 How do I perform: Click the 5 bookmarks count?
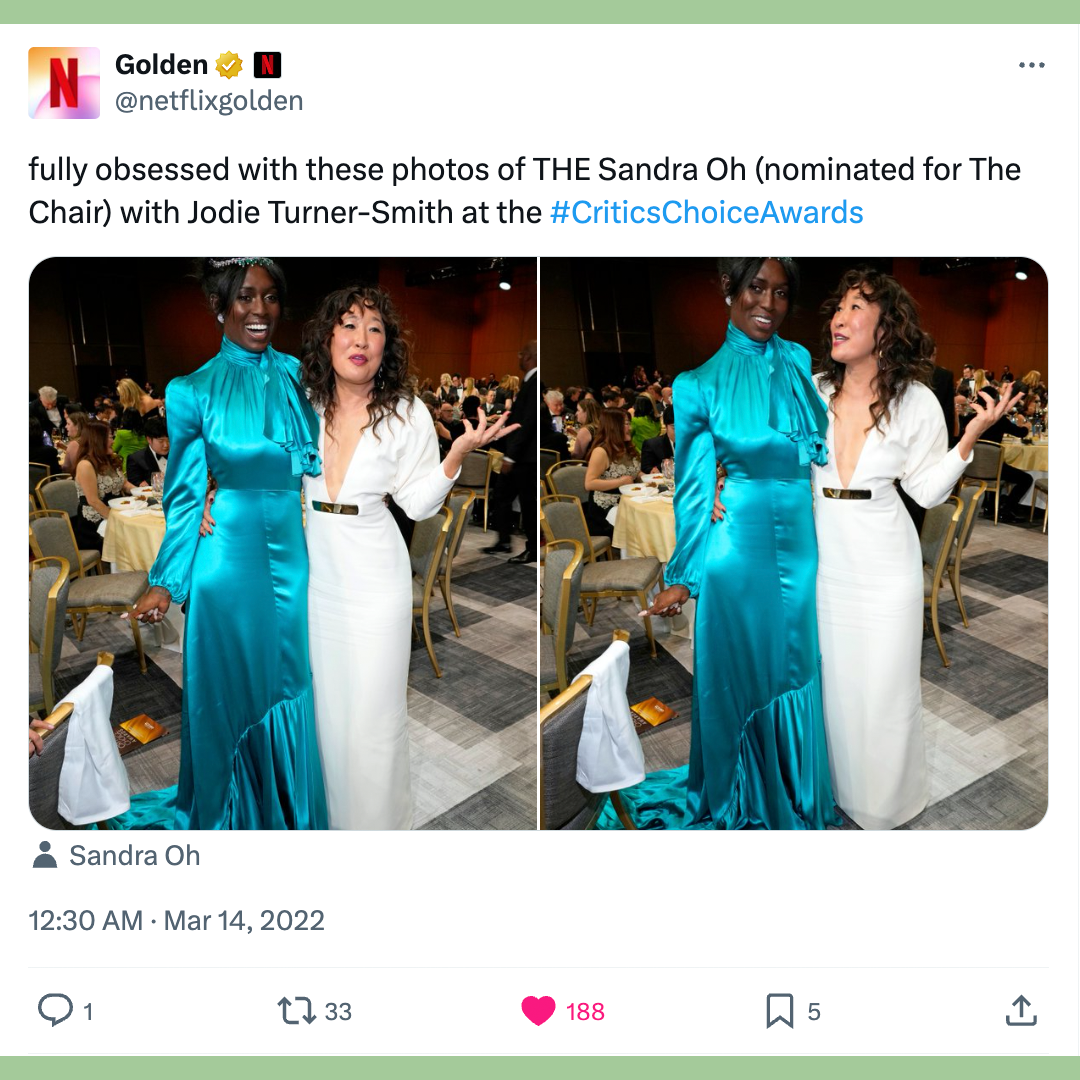tap(813, 1012)
